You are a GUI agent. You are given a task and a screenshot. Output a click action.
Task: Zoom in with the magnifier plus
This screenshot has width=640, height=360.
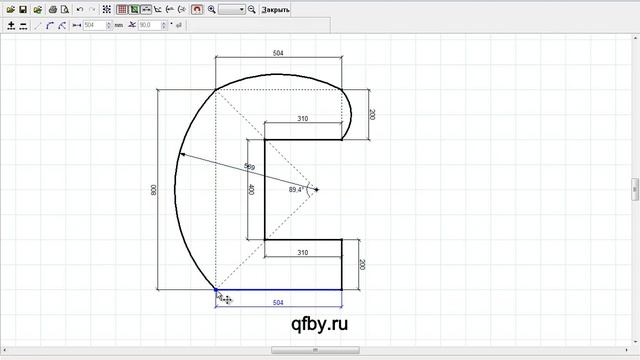pos(211,9)
